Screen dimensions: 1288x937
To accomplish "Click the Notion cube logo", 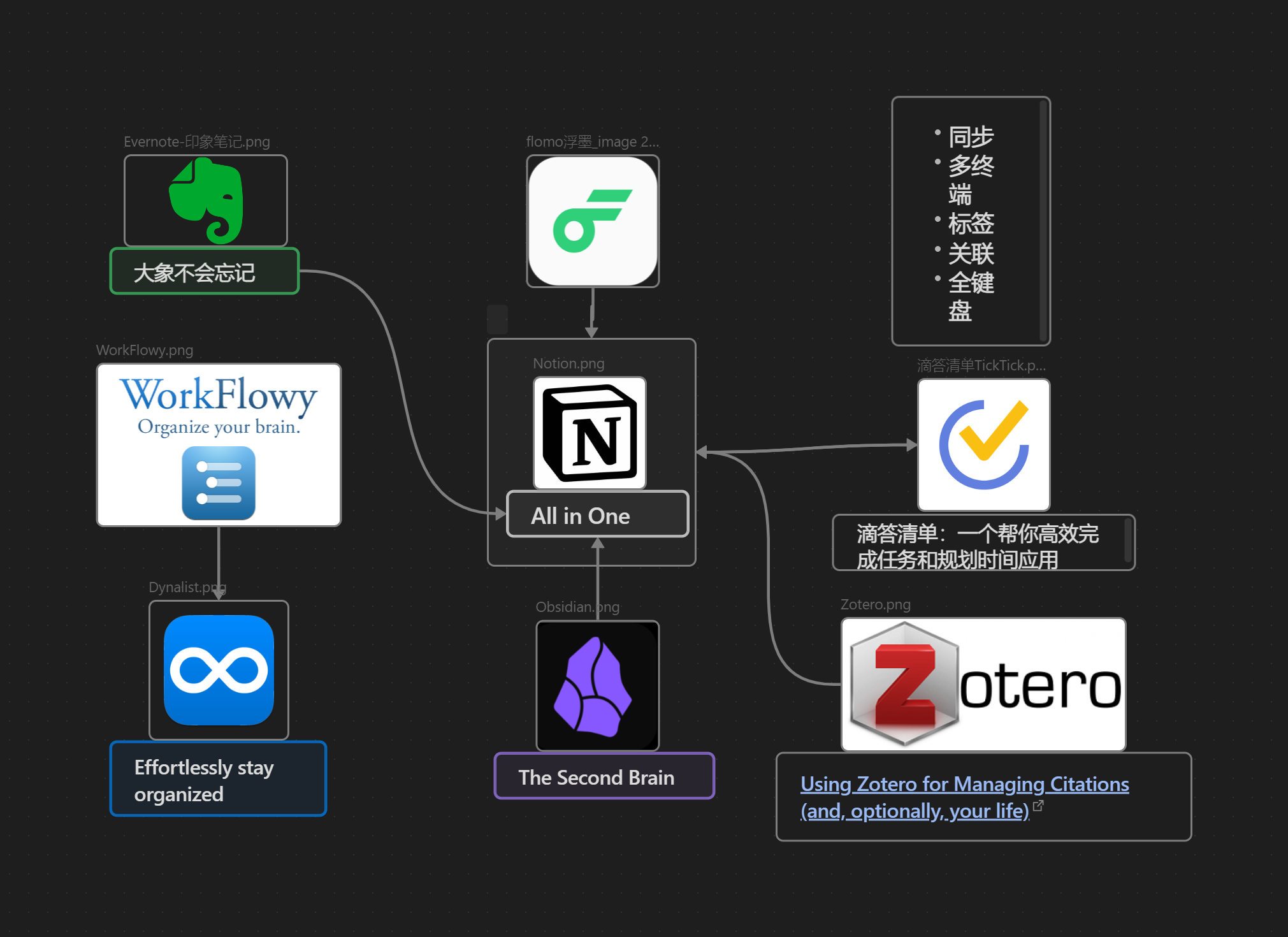I will click(590, 433).
